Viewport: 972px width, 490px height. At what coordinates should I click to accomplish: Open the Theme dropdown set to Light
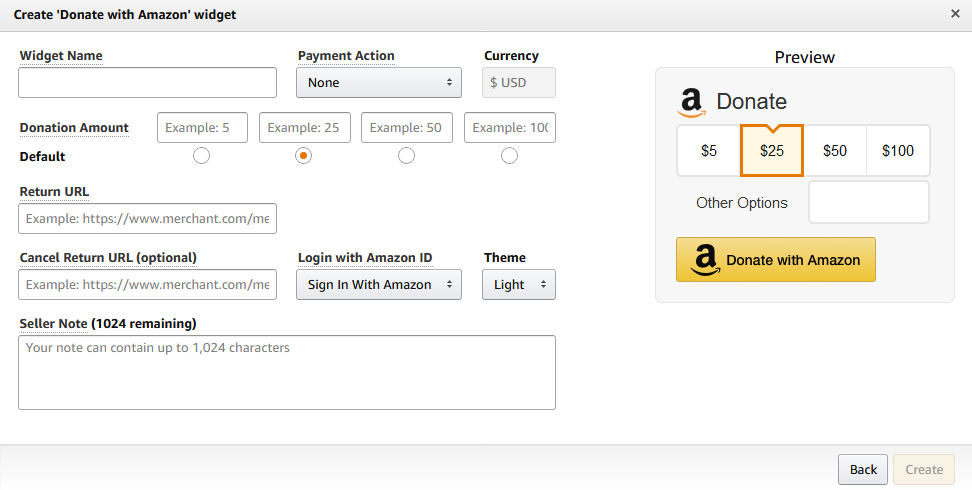point(518,284)
